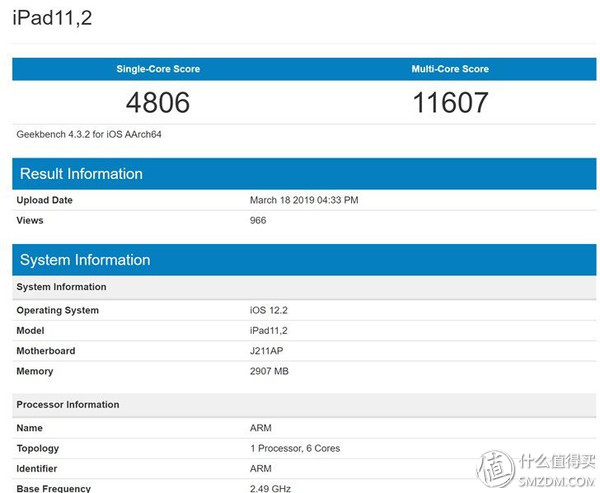Click the views count 966
Image resolution: width=600 pixels, height=493 pixels.
pyautogui.click(x=258, y=220)
